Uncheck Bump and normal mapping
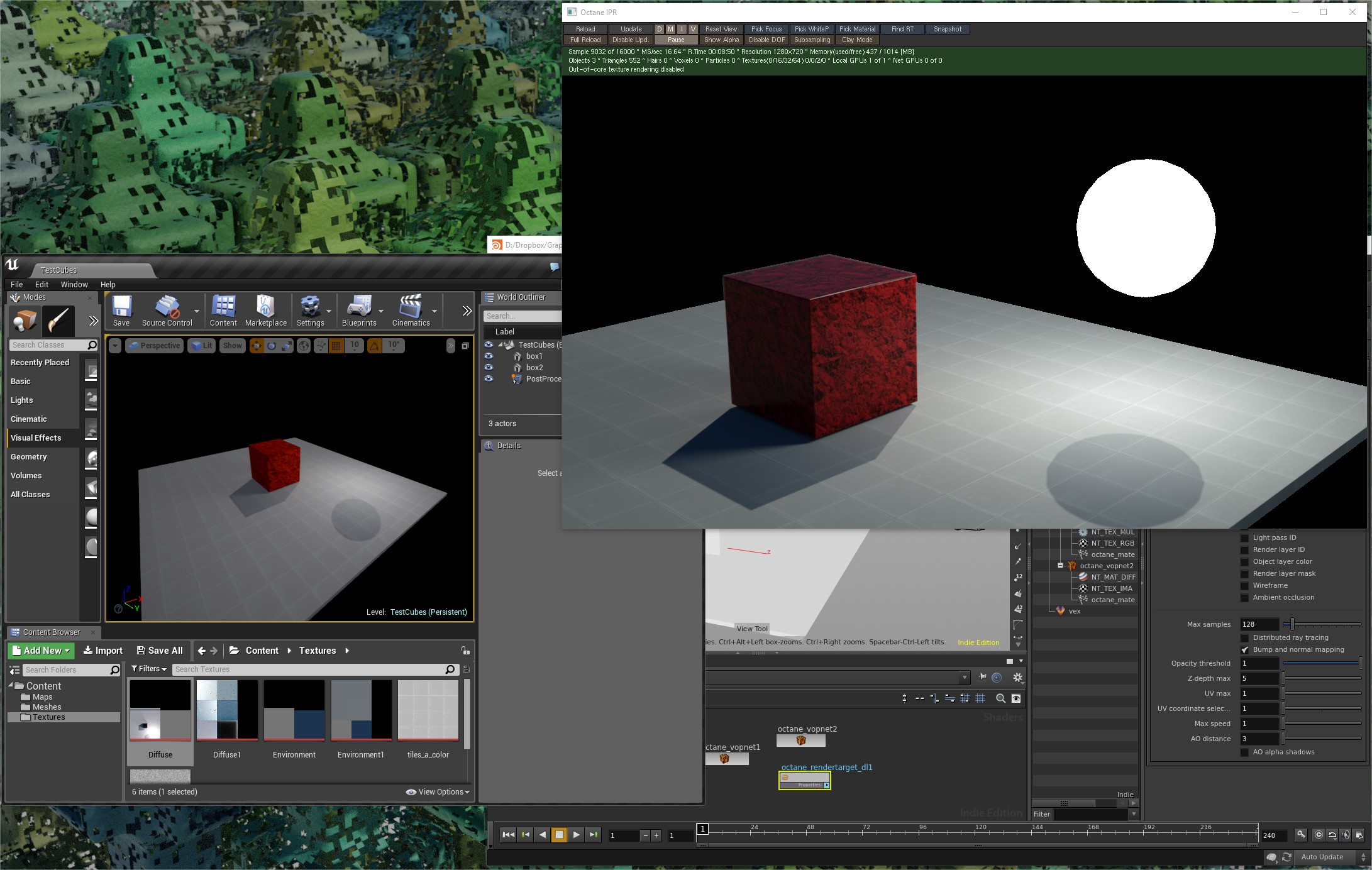This screenshot has height=870, width=1372. tap(1244, 650)
